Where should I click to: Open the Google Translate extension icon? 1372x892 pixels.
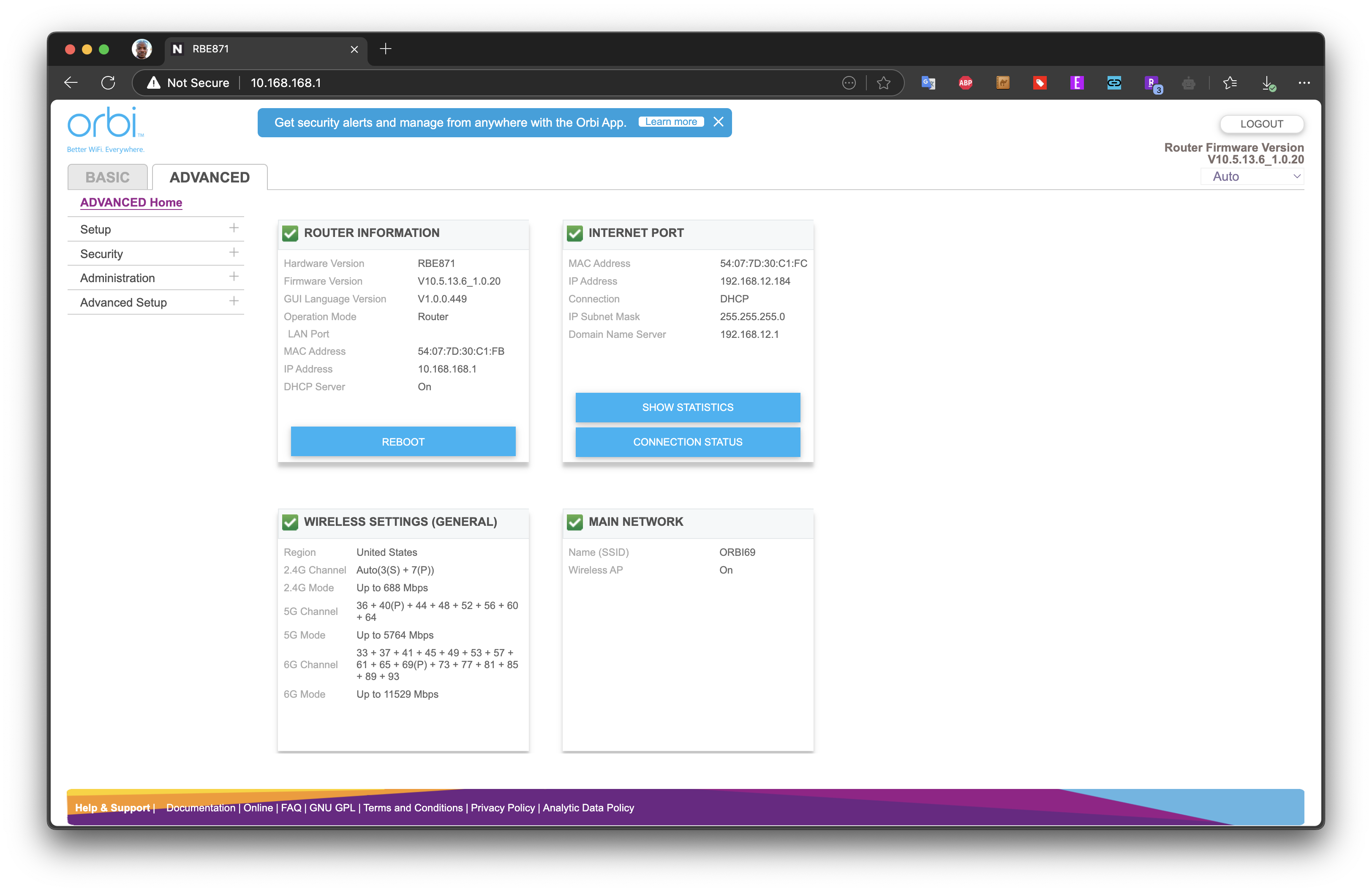[x=928, y=83]
